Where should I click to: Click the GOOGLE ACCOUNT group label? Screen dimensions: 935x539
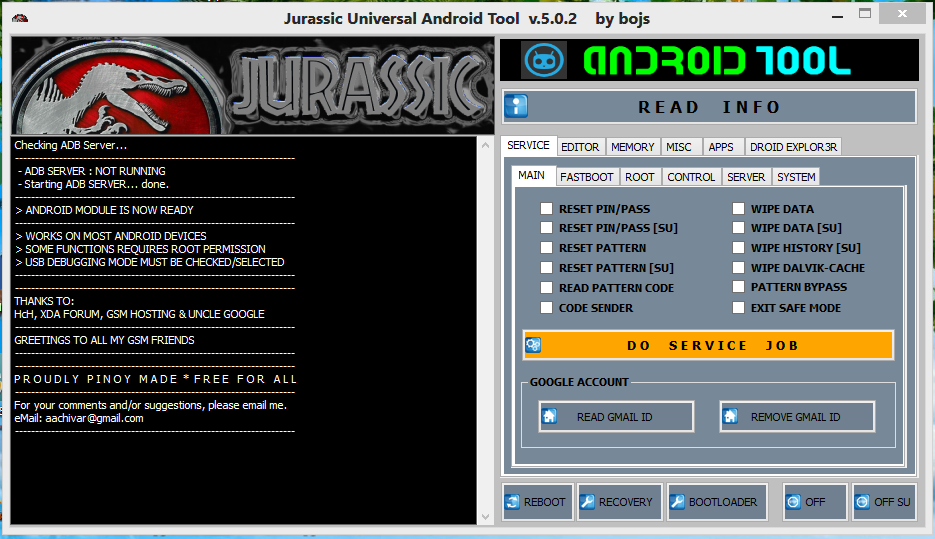[579, 382]
